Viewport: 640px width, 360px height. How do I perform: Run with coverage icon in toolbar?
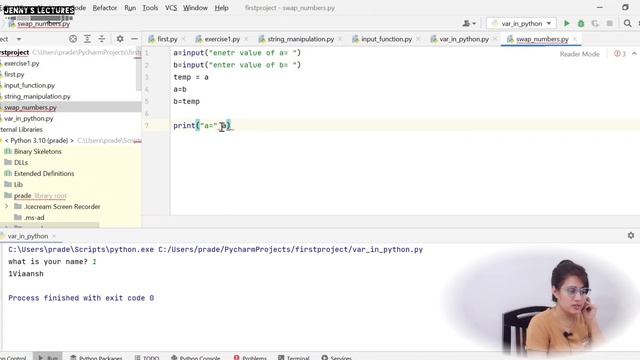coord(595,24)
